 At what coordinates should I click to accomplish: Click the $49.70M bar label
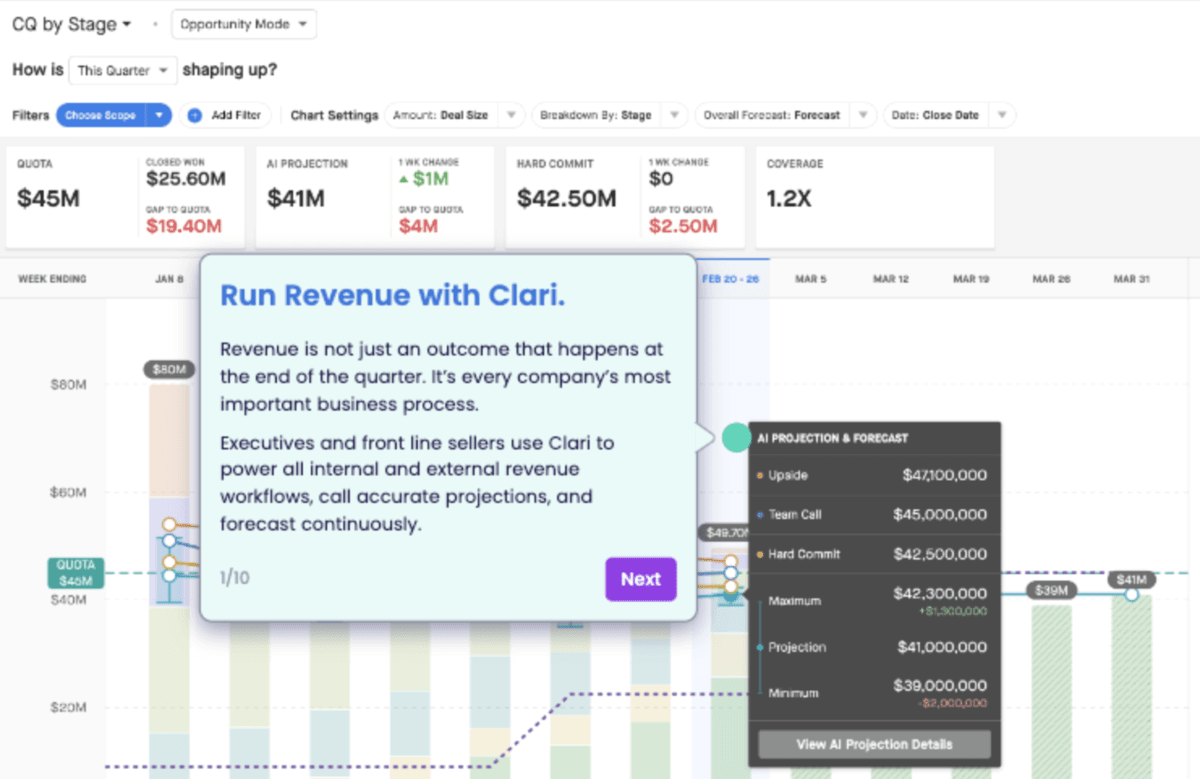727,533
